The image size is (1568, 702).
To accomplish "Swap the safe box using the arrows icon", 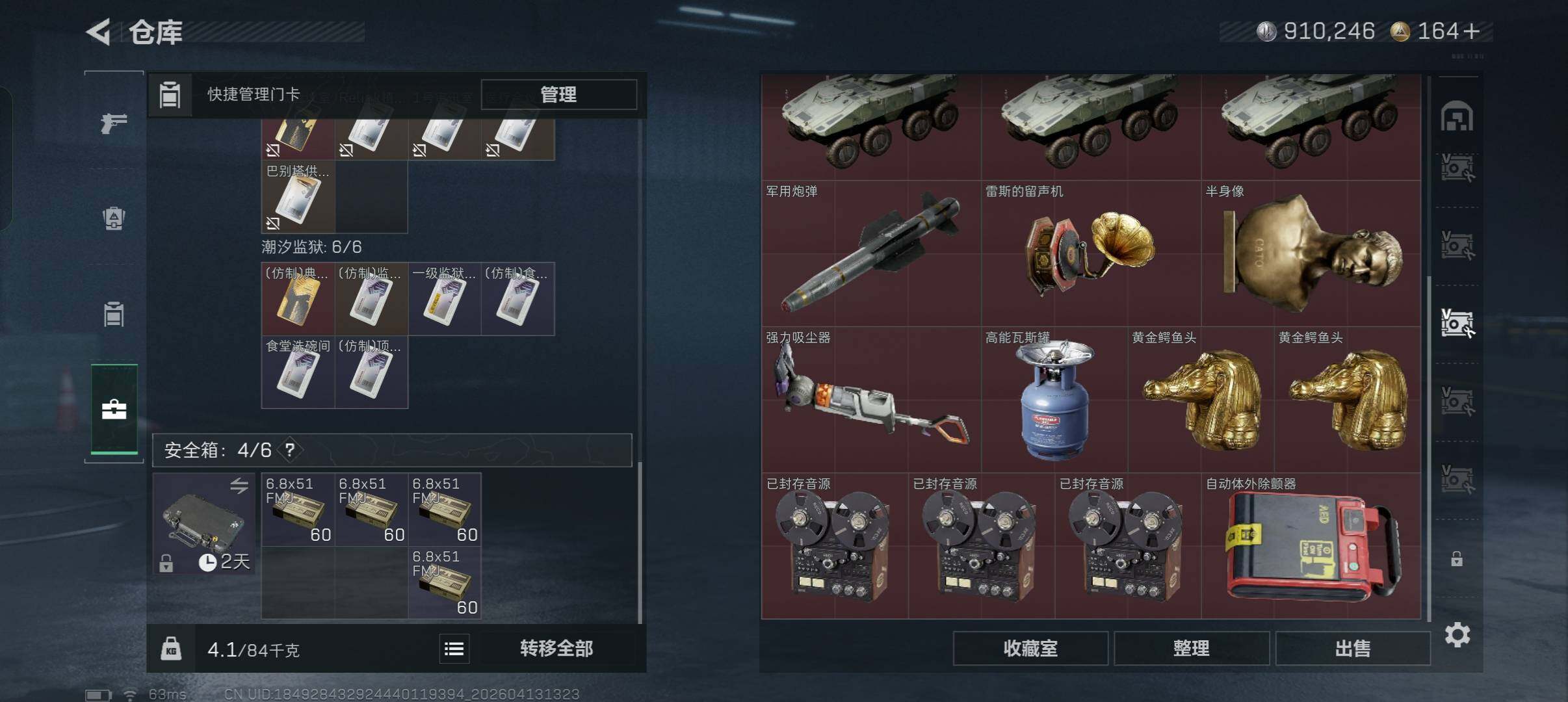I will [239, 486].
